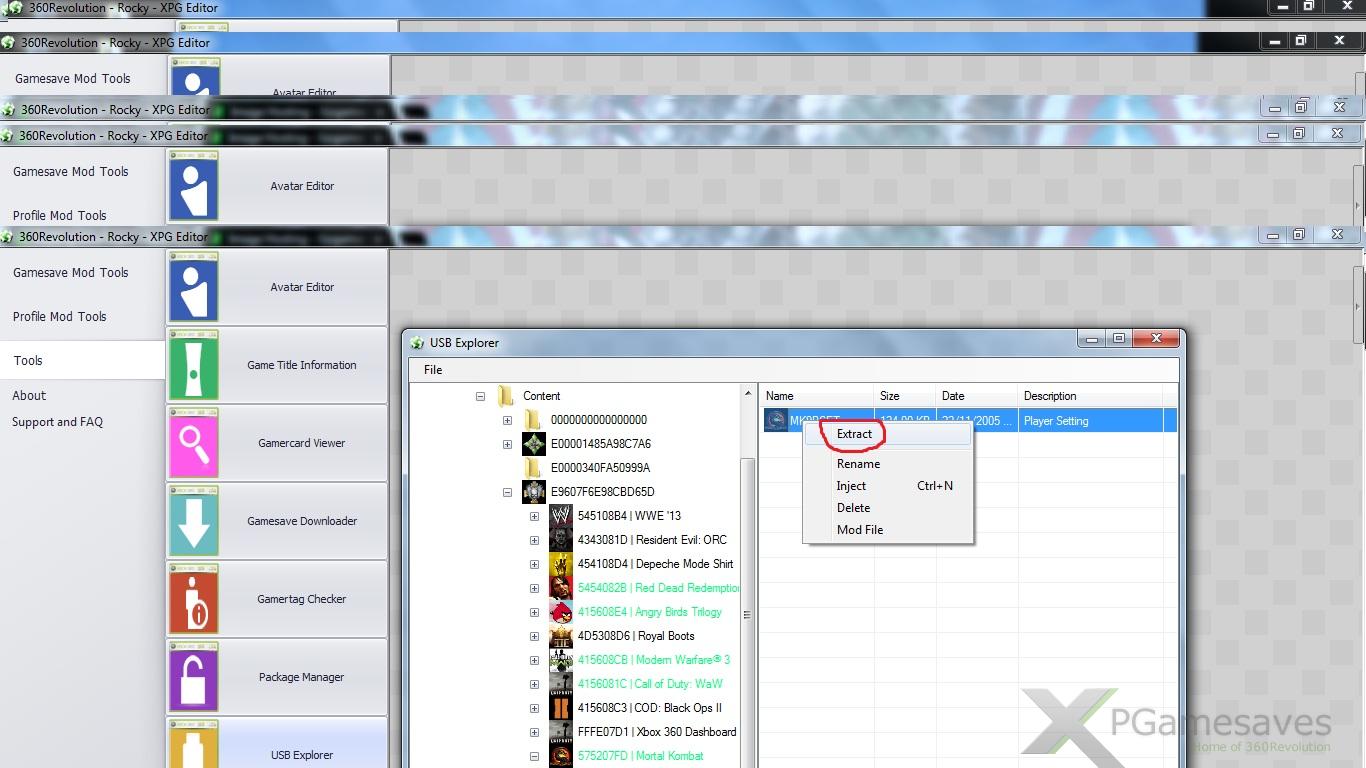Collapse the Content folder in tree
This screenshot has height=768, width=1366.
[x=481, y=396]
